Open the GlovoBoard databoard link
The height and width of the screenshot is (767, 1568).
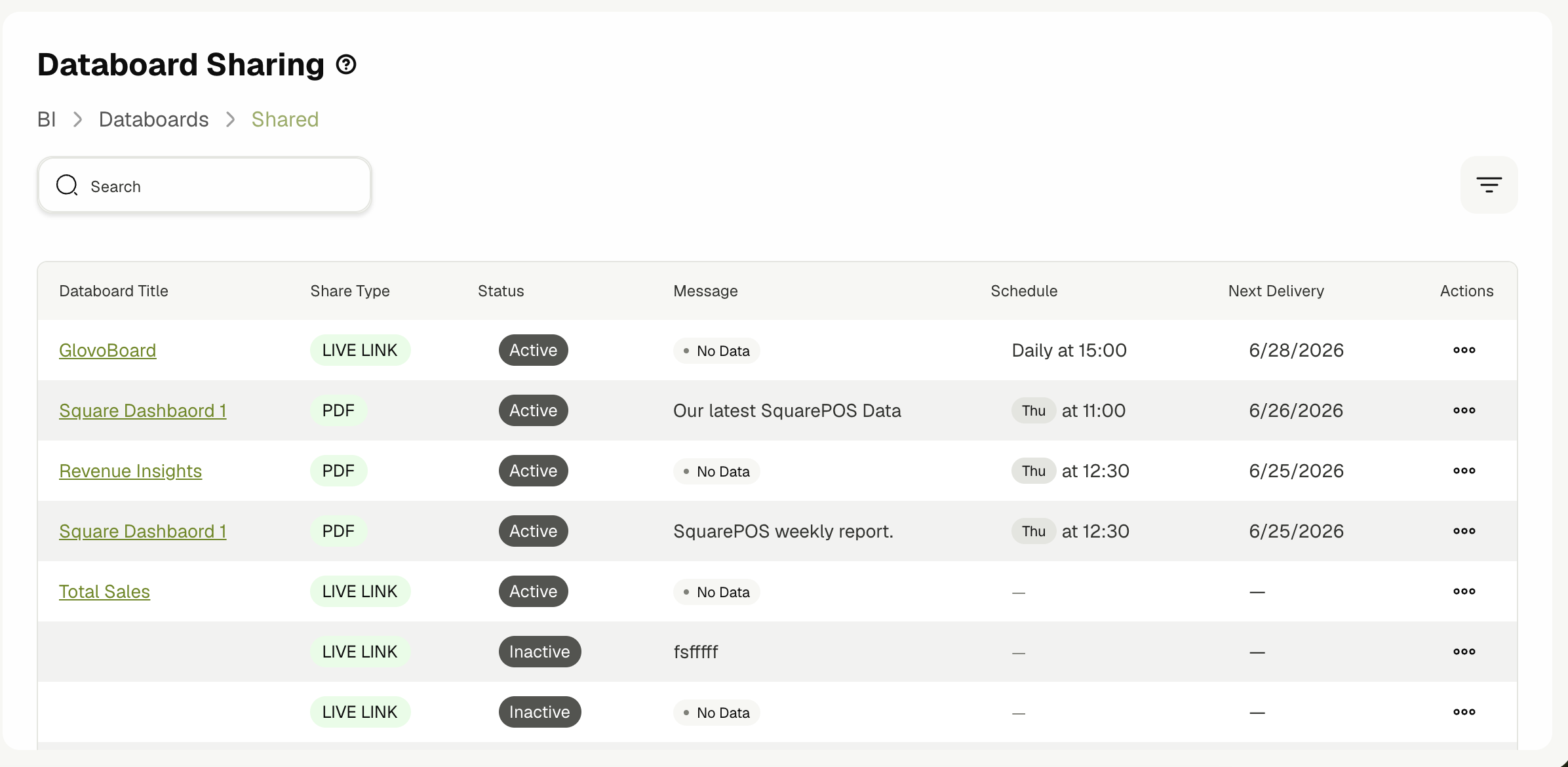(x=108, y=351)
